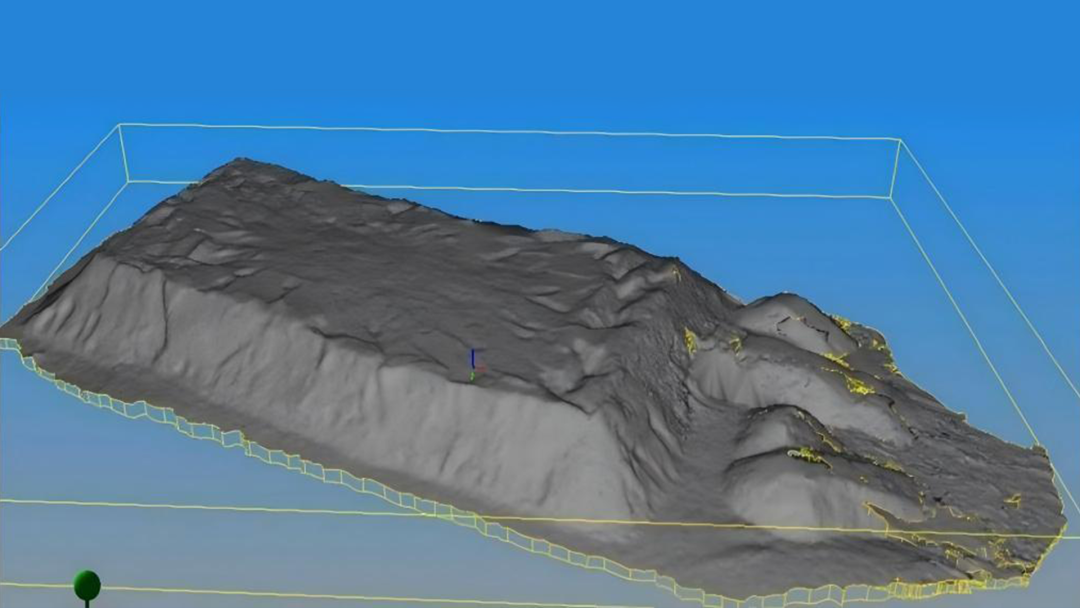Select the bounding box's top back edge line
Viewport: 1080px width, 608px height.
500,132
